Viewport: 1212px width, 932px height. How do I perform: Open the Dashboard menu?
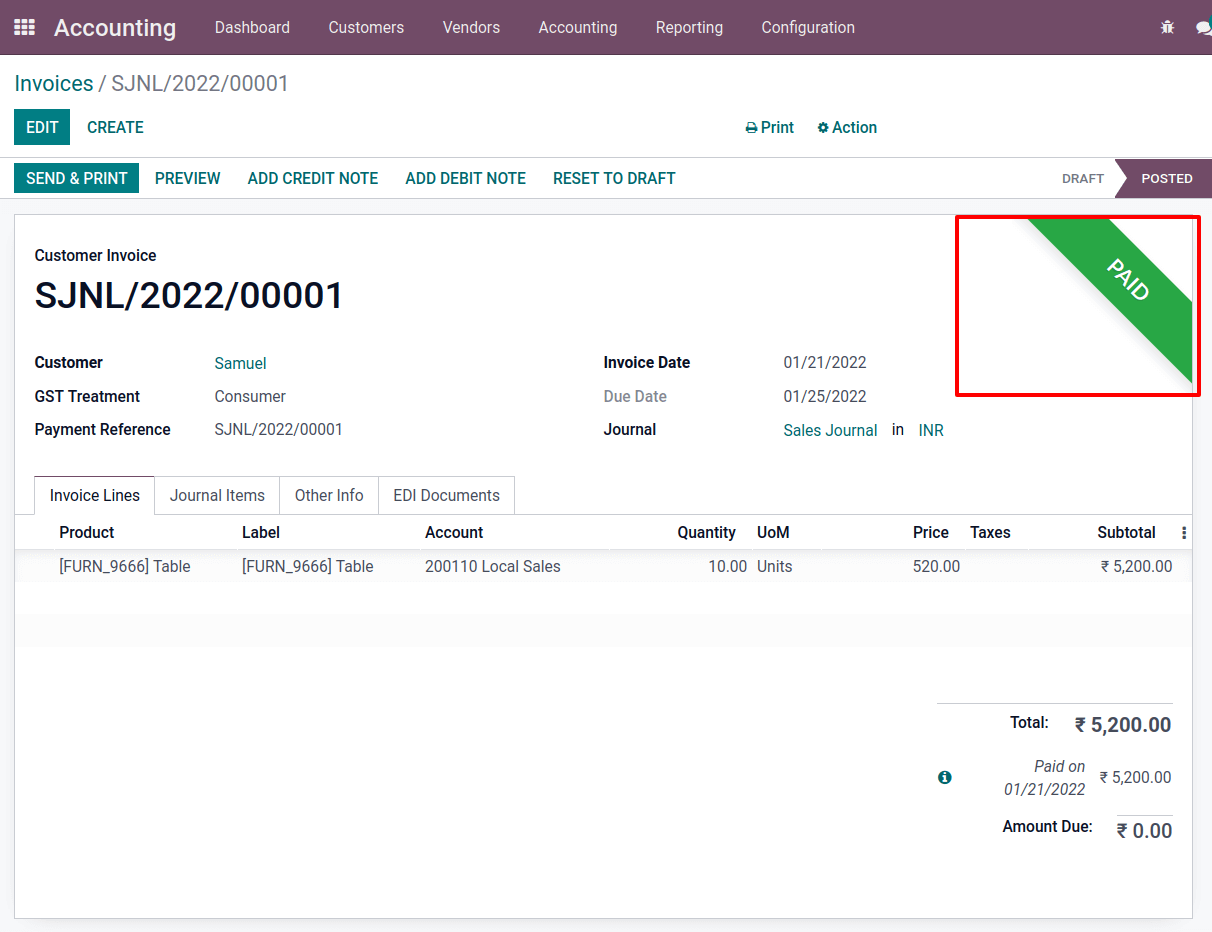coord(252,27)
